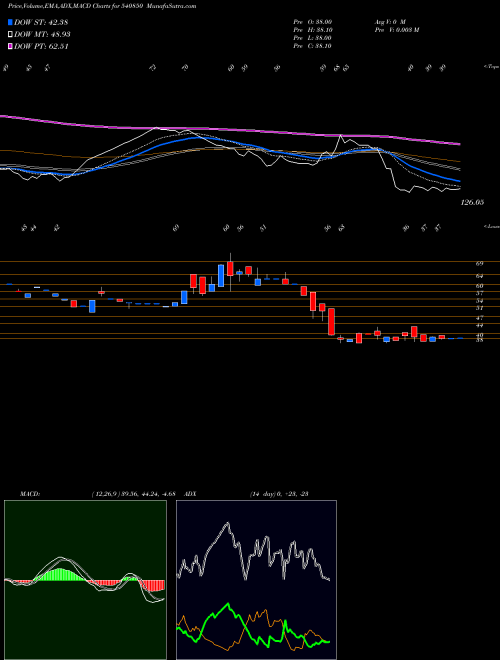Click the ADX panel label
The height and width of the screenshot is (660, 500).
tap(190, 494)
